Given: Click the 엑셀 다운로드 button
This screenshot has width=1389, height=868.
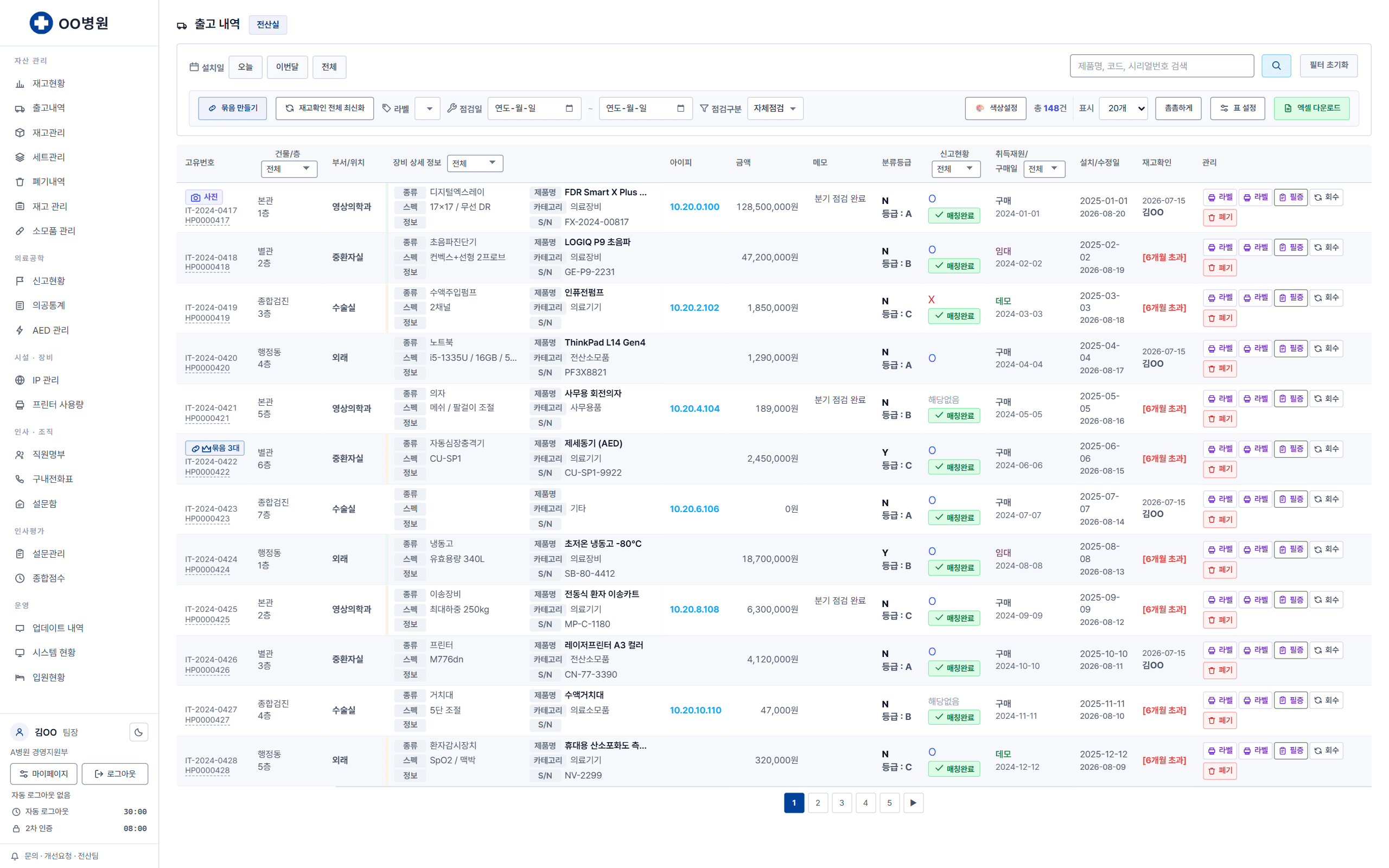Looking at the screenshot, I should click(1311, 108).
